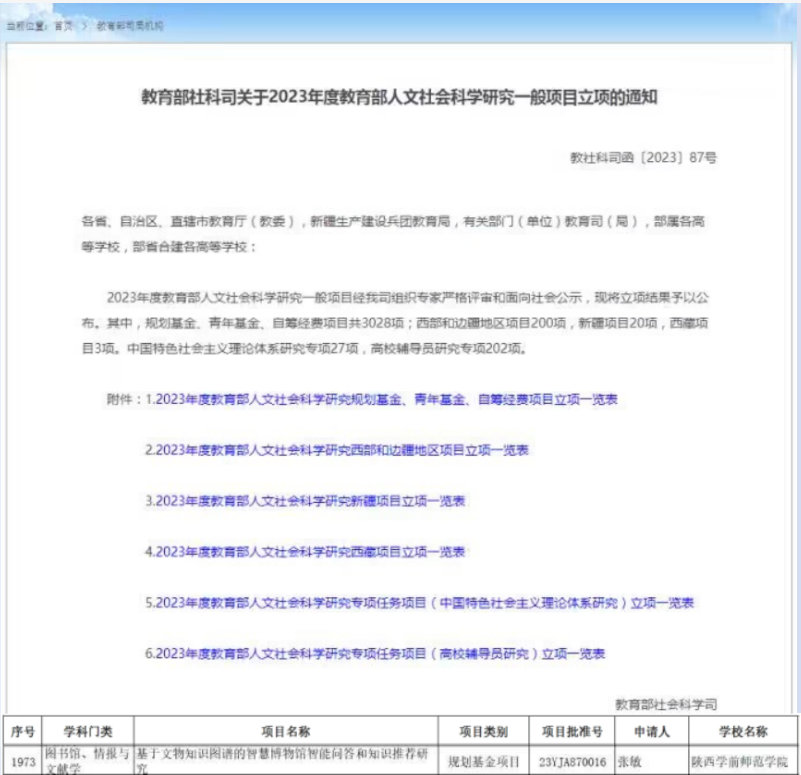Click the notice title heading
The width and height of the screenshot is (801, 775).
click(400, 98)
